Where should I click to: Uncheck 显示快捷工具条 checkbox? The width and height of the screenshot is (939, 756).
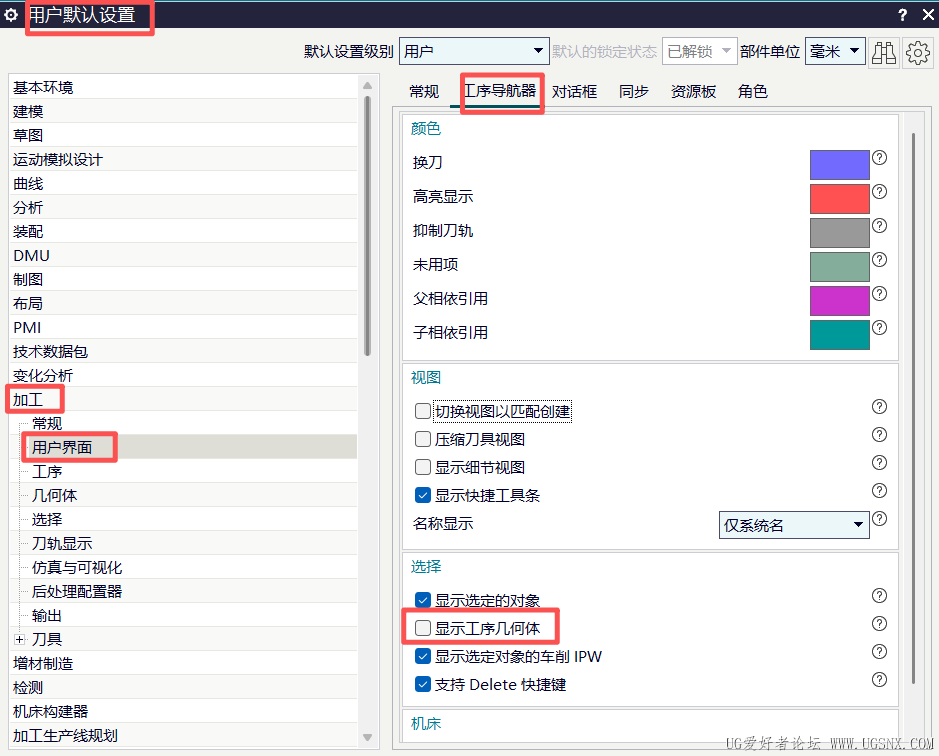coord(423,495)
